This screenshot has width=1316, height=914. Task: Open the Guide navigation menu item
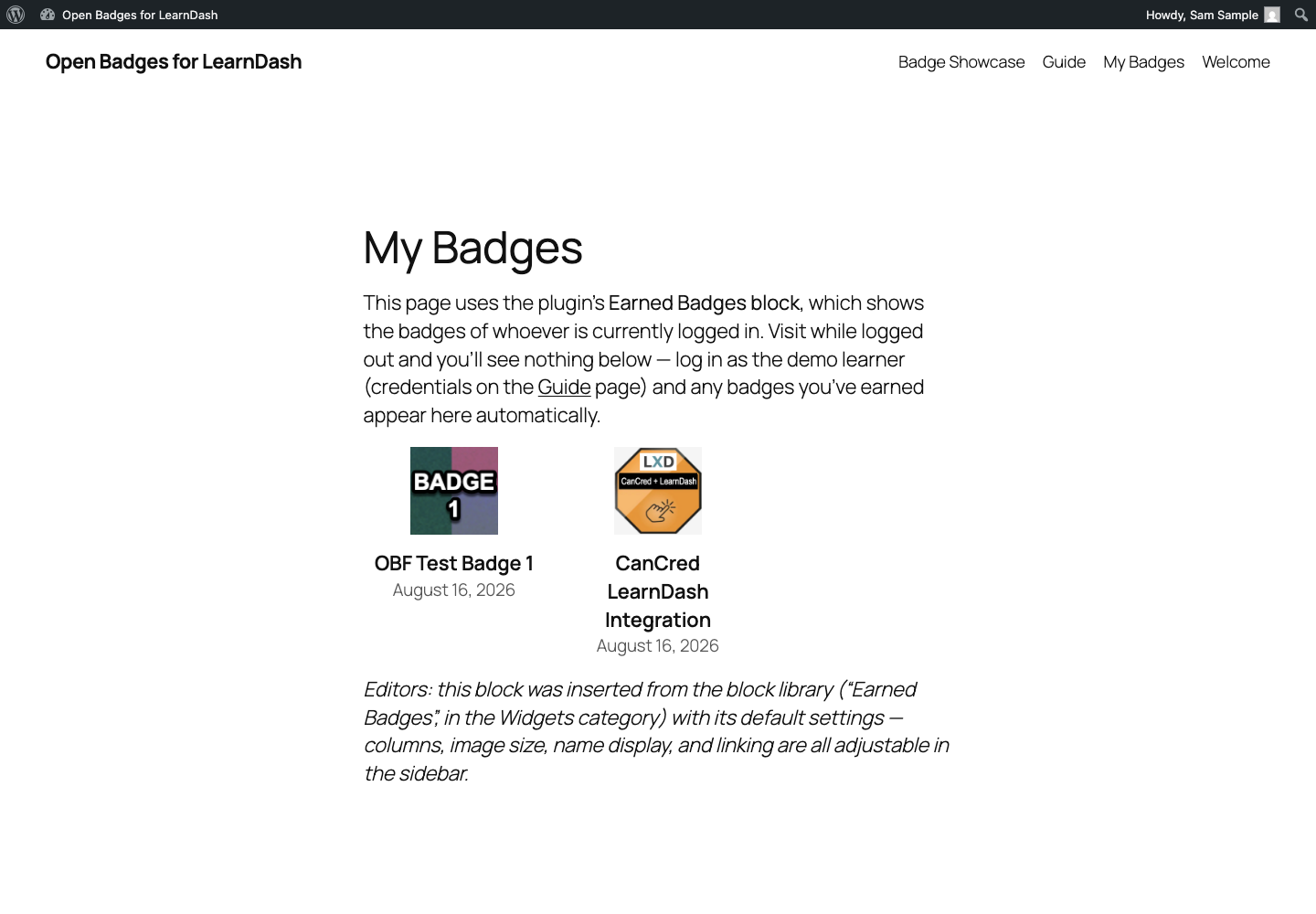[x=1064, y=62]
